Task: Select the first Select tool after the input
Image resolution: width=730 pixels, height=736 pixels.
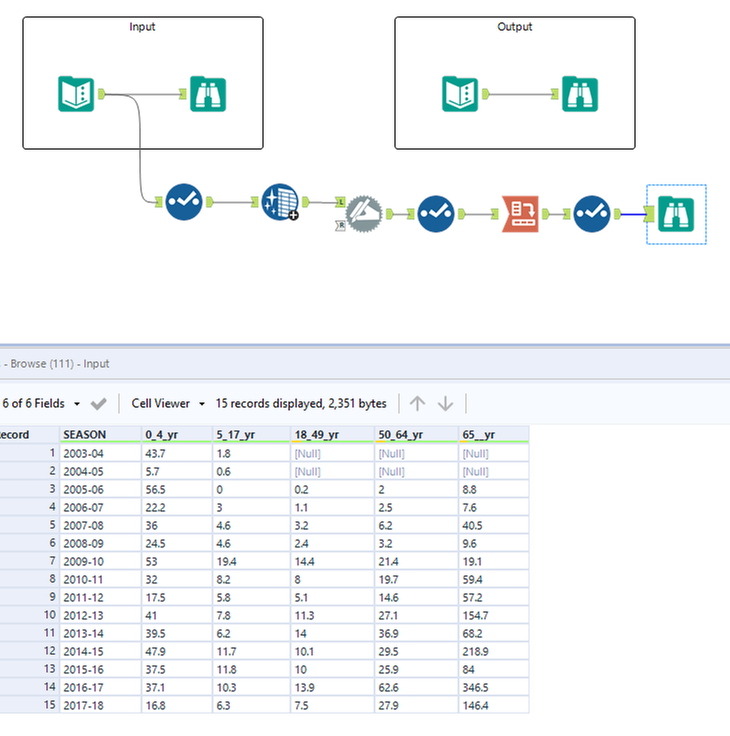Action: pos(184,202)
